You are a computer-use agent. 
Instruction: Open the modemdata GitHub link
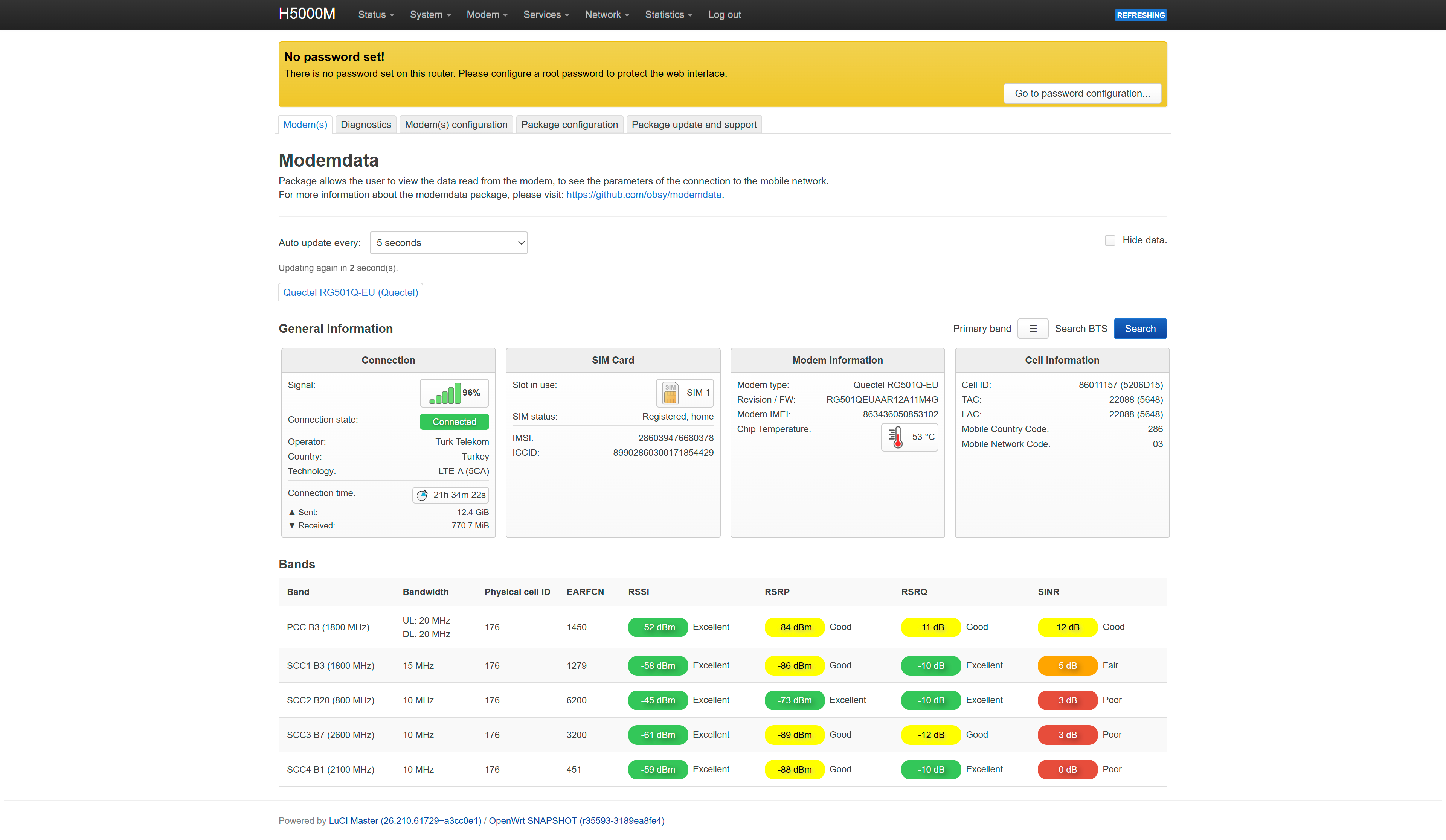pos(643,195)
